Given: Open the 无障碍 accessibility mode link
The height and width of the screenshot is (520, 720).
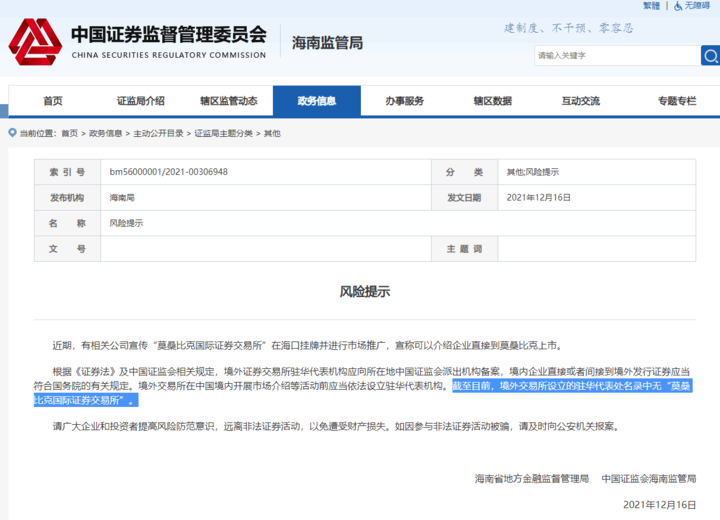Looking at the screenshot, I should 700,6.
